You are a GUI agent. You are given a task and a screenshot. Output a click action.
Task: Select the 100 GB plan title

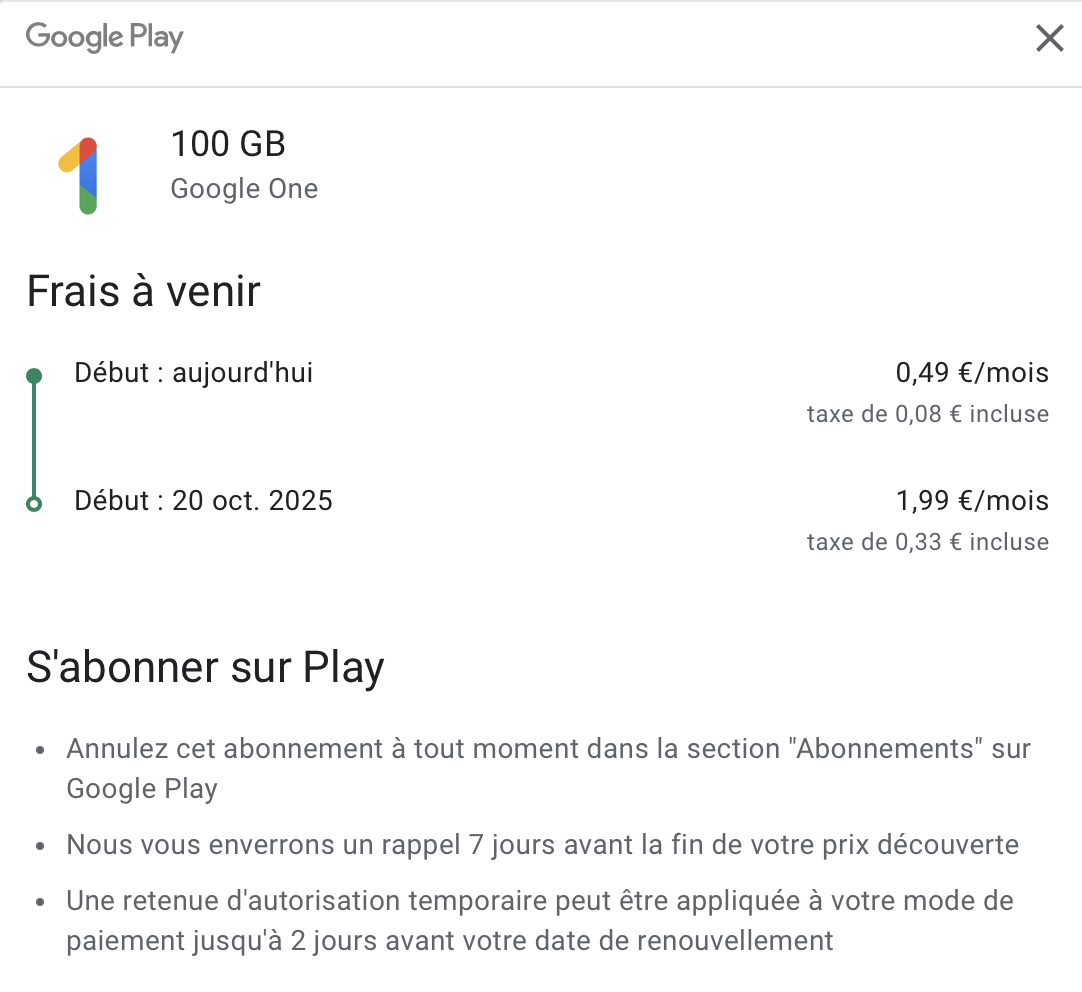coord(228,145)
